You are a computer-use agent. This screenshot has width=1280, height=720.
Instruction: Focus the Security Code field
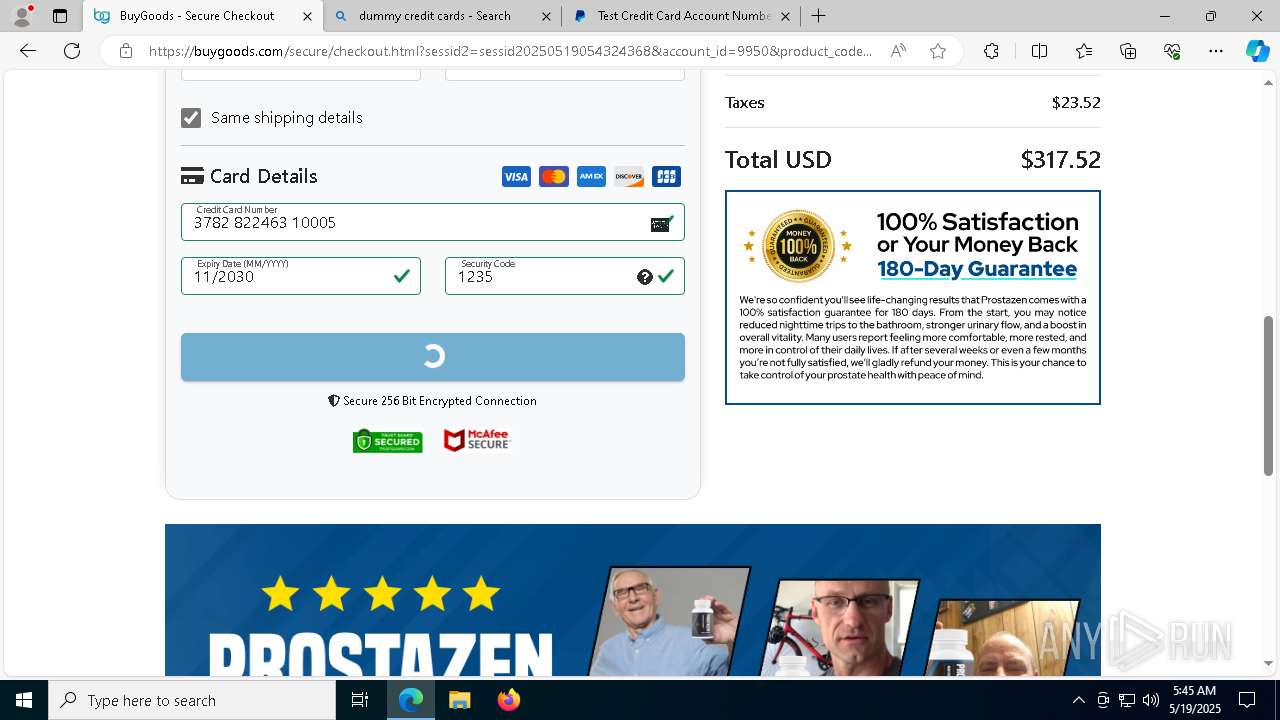(x=565, y=276)
